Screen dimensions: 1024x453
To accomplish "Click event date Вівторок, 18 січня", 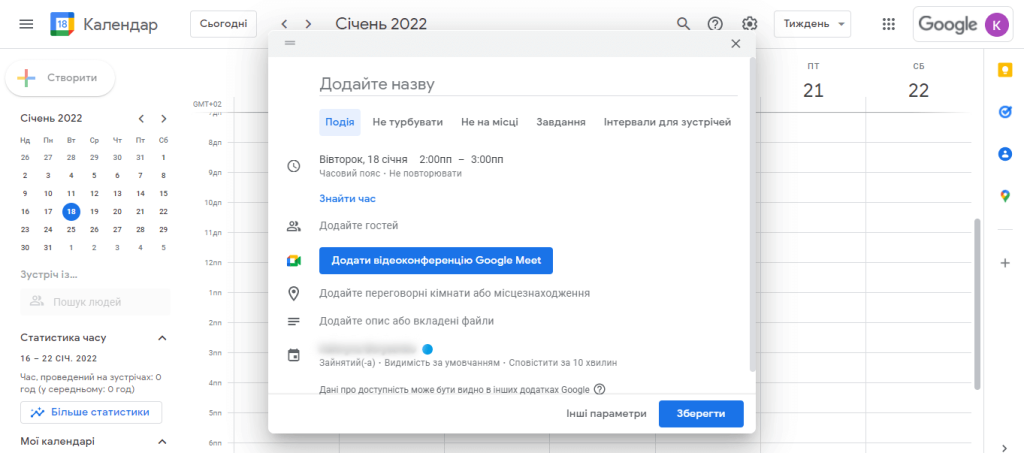I will (363, 159).
